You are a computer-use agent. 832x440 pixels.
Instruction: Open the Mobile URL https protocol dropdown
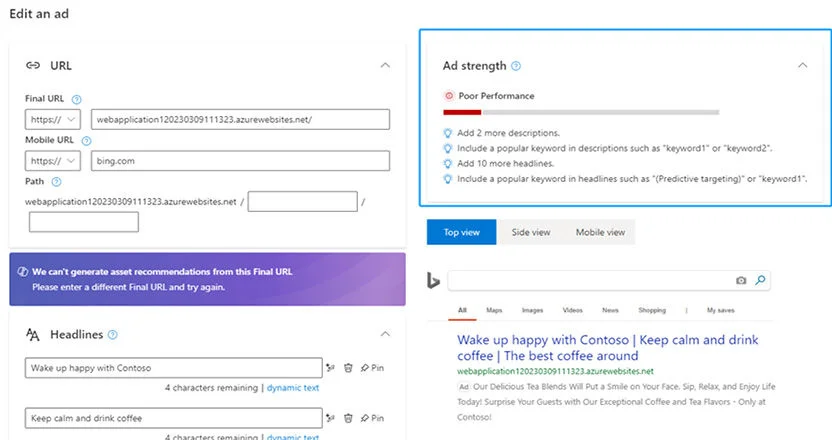click(x=53, y=161)
